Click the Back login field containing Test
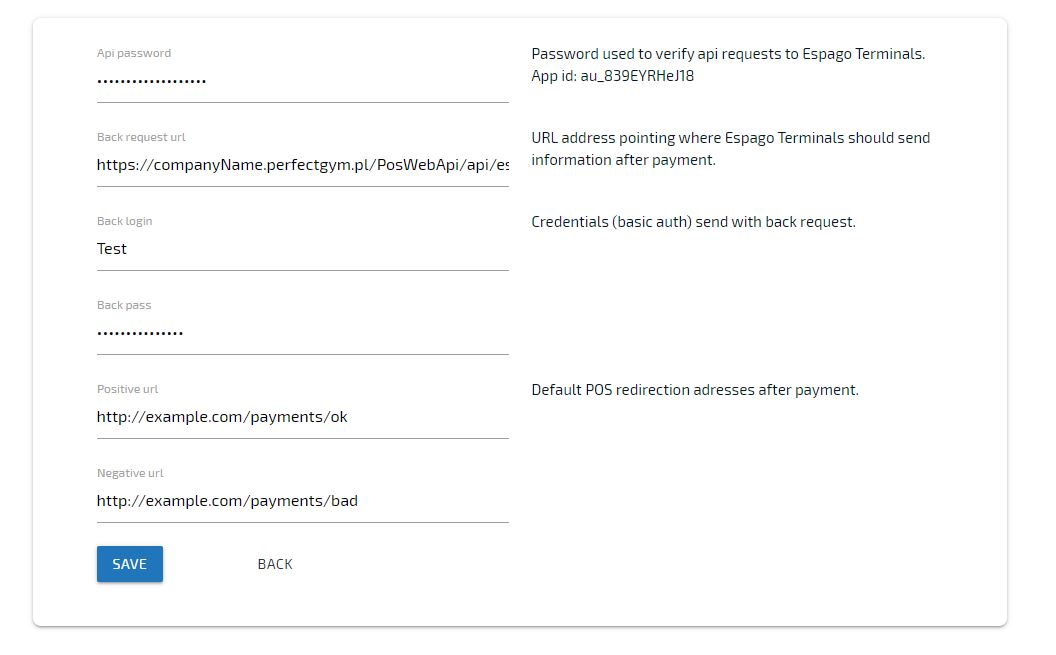Image resolution: width=1056 pixels, height=655 pixels. point(302,249)
